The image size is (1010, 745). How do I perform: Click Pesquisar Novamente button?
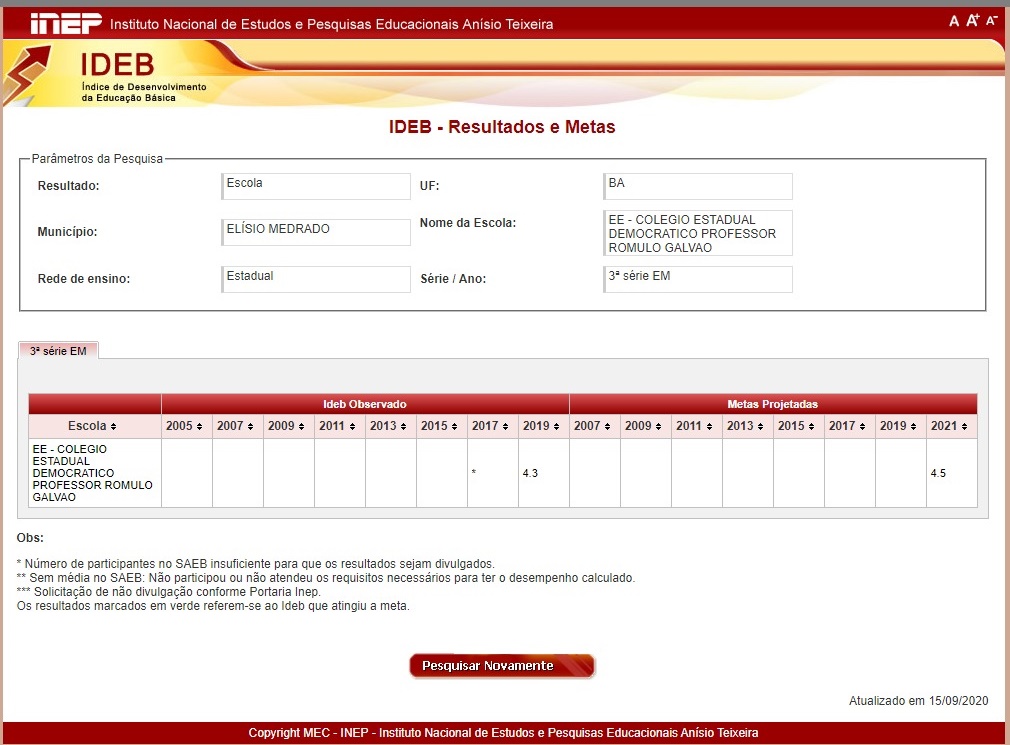coord(502,666)
